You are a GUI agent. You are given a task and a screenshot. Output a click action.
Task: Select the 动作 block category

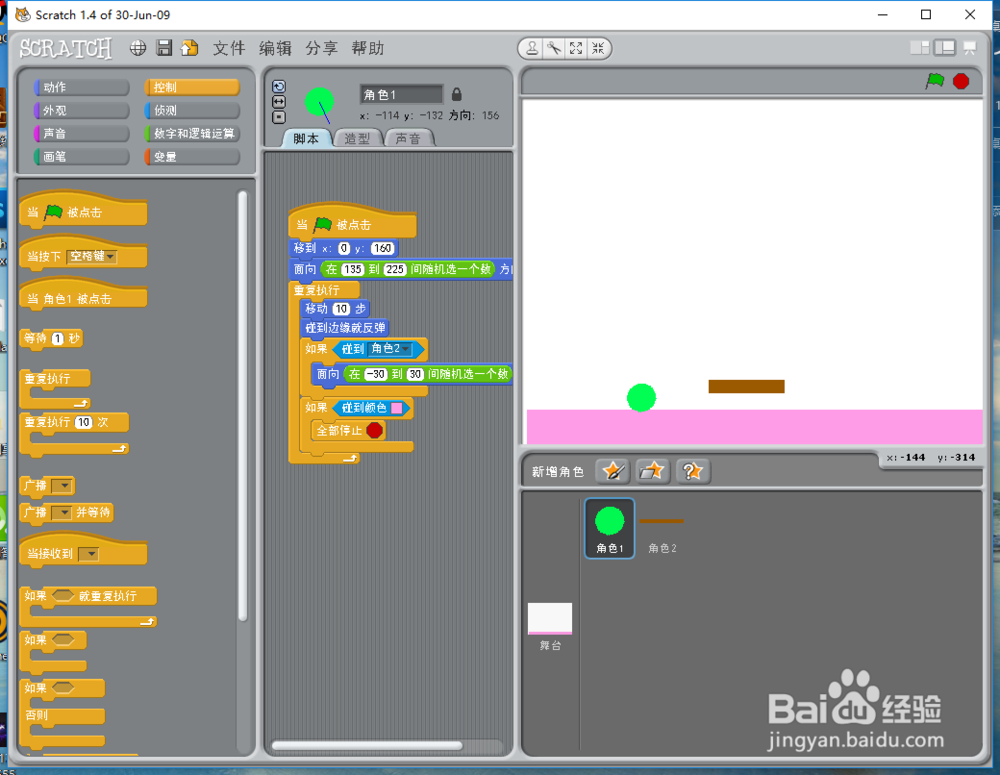click(82, 87)
